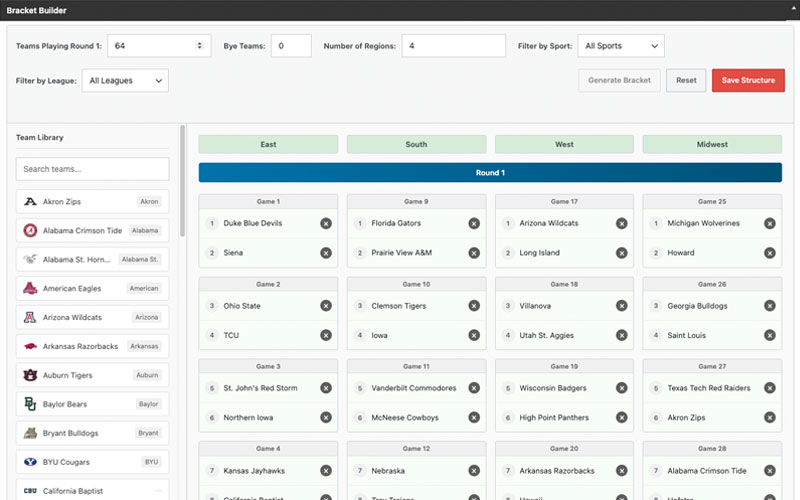
Task: Select Alabama St. Hornets team row
Action: point(92,259)
